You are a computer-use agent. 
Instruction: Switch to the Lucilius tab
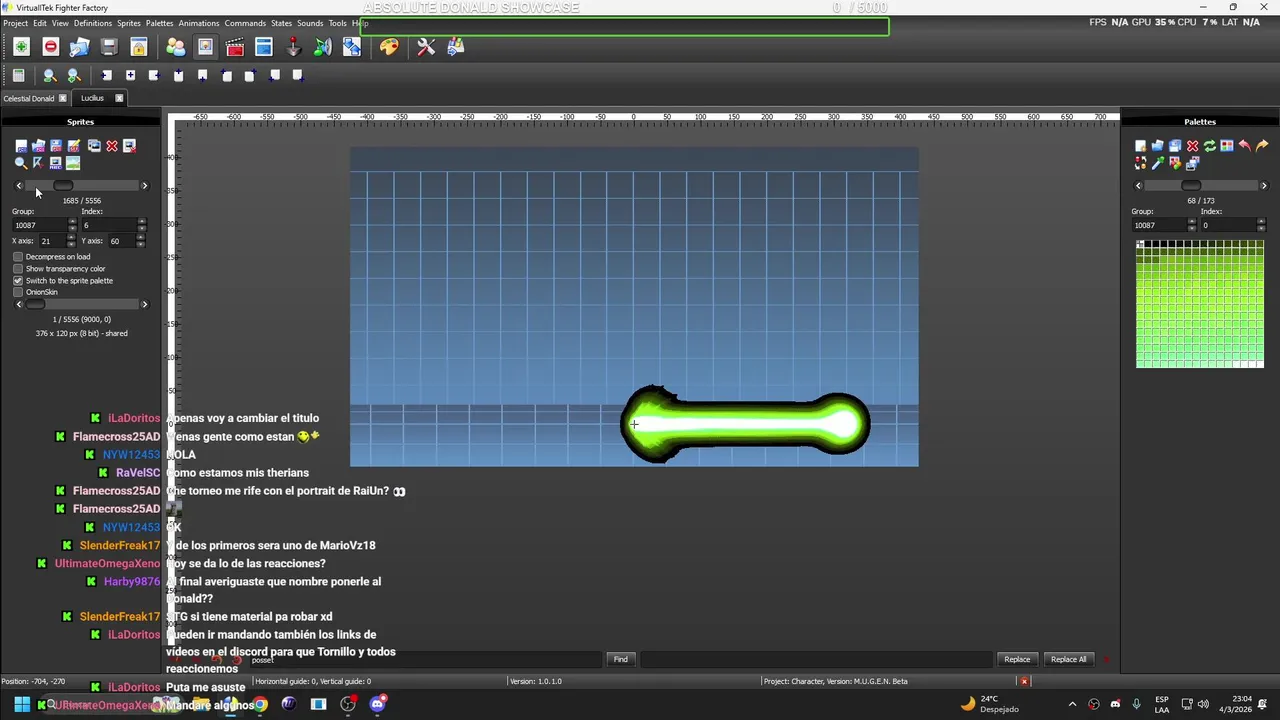(92, 98)
